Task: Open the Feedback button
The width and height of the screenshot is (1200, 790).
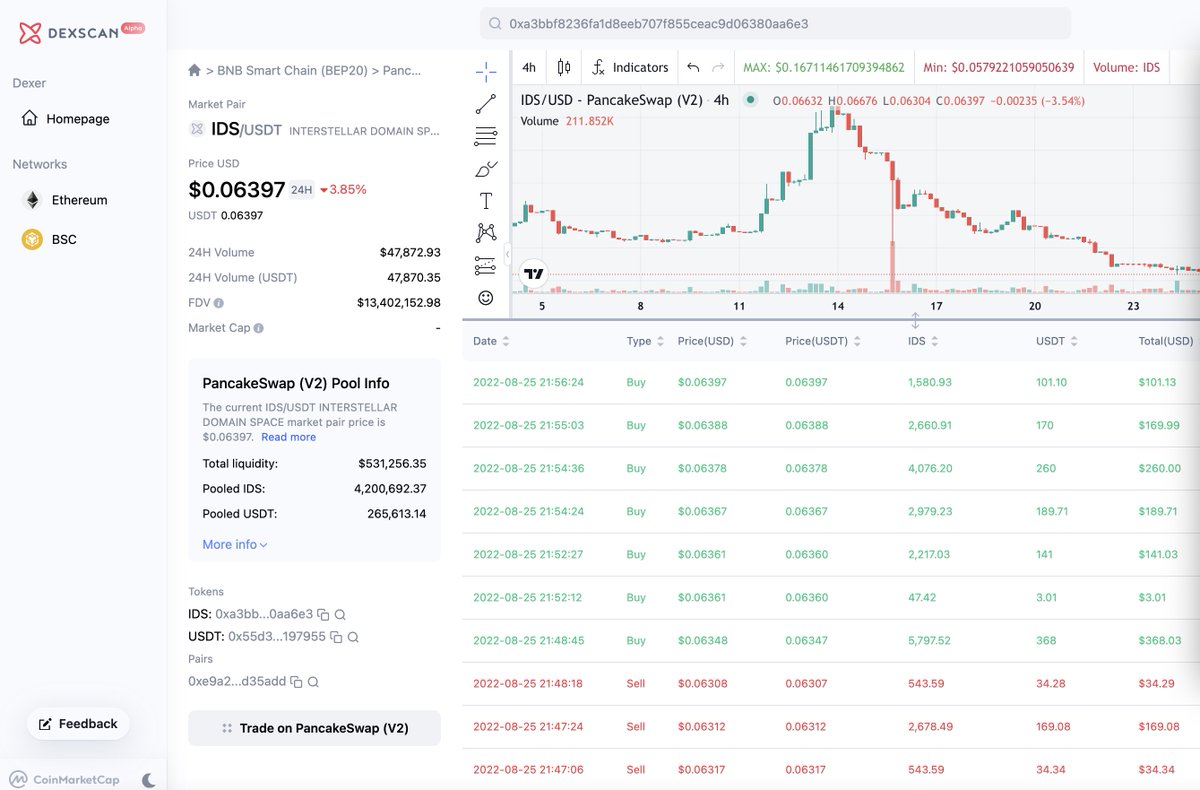Action: (78, 724)
